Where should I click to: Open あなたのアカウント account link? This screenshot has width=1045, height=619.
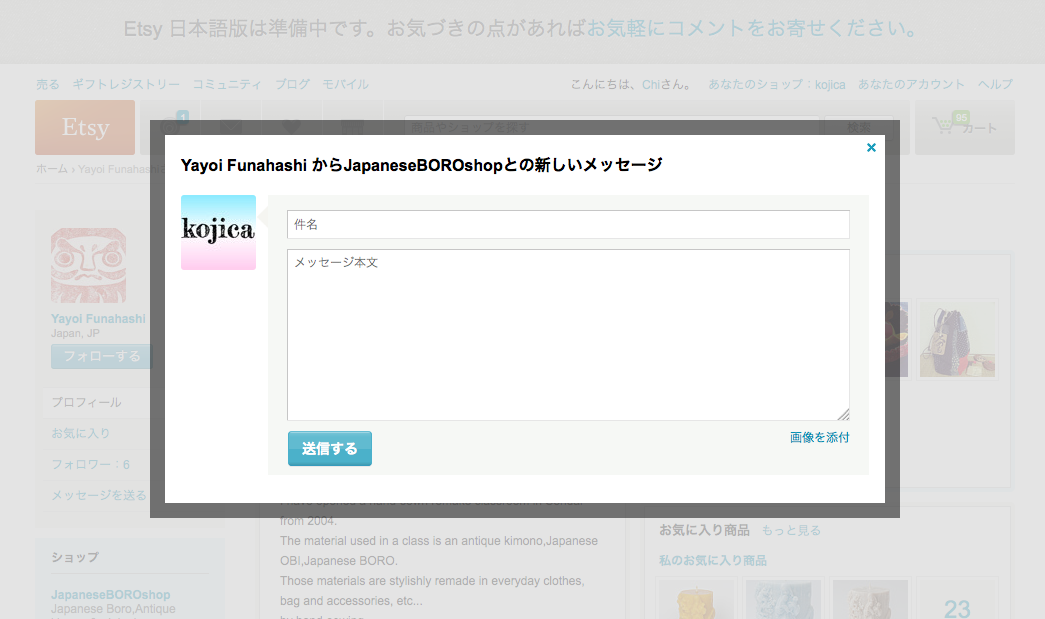(911, 85)
